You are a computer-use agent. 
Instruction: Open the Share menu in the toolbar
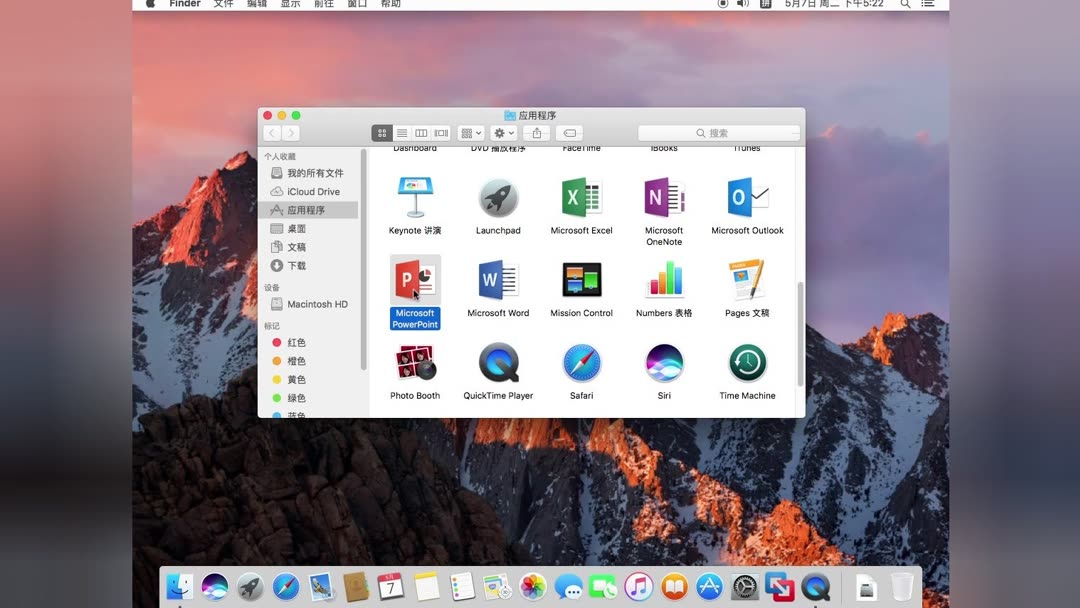(536, 132)
